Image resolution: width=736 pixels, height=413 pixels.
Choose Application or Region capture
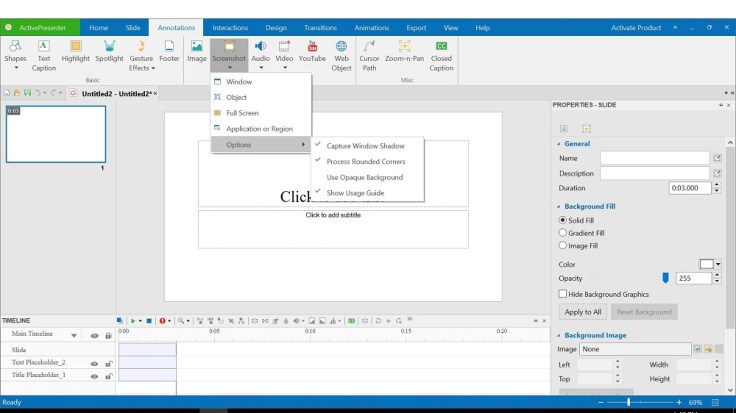[x=261, y=129]
